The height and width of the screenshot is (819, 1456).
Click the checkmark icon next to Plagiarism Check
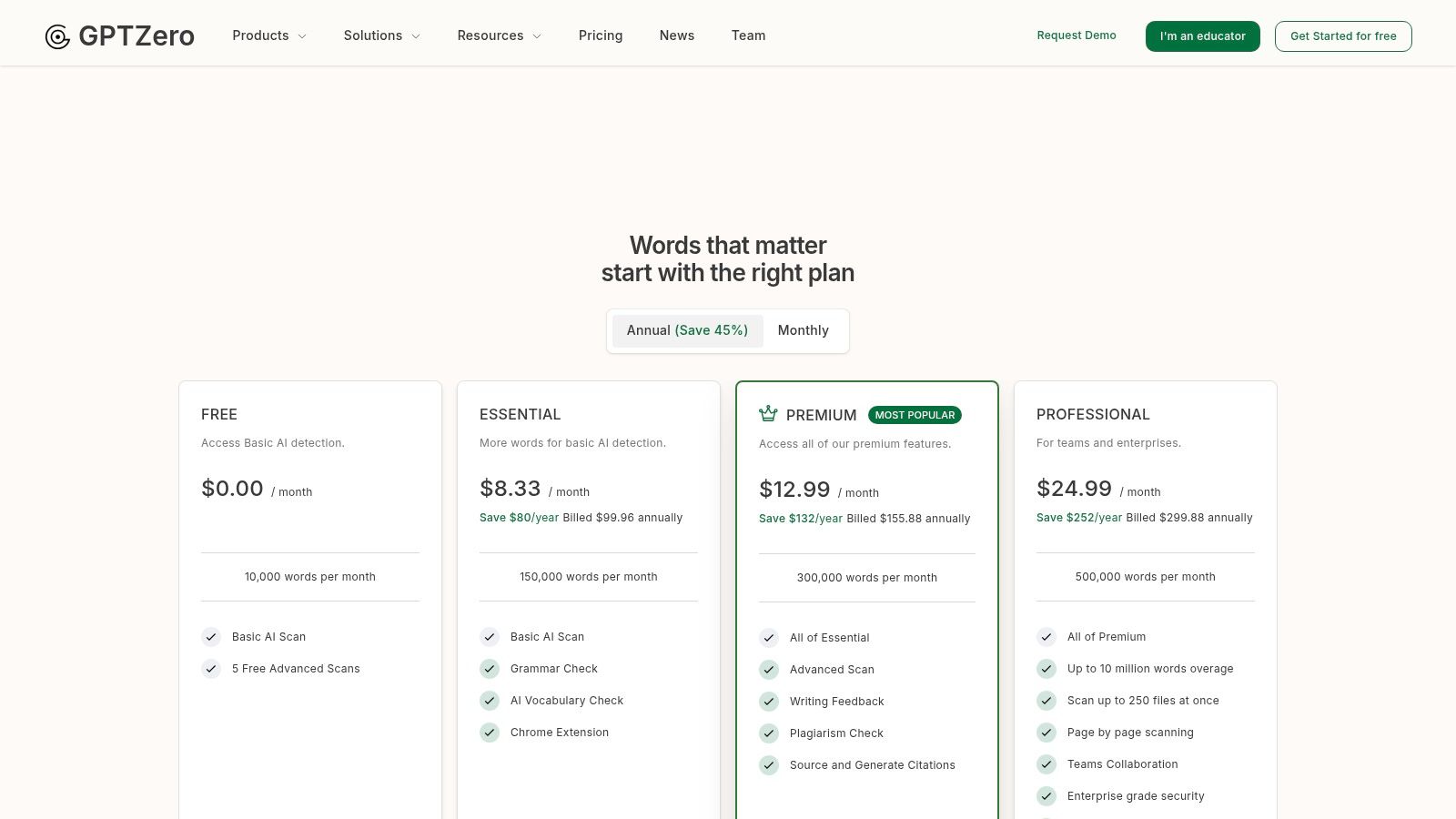(769, 733)
